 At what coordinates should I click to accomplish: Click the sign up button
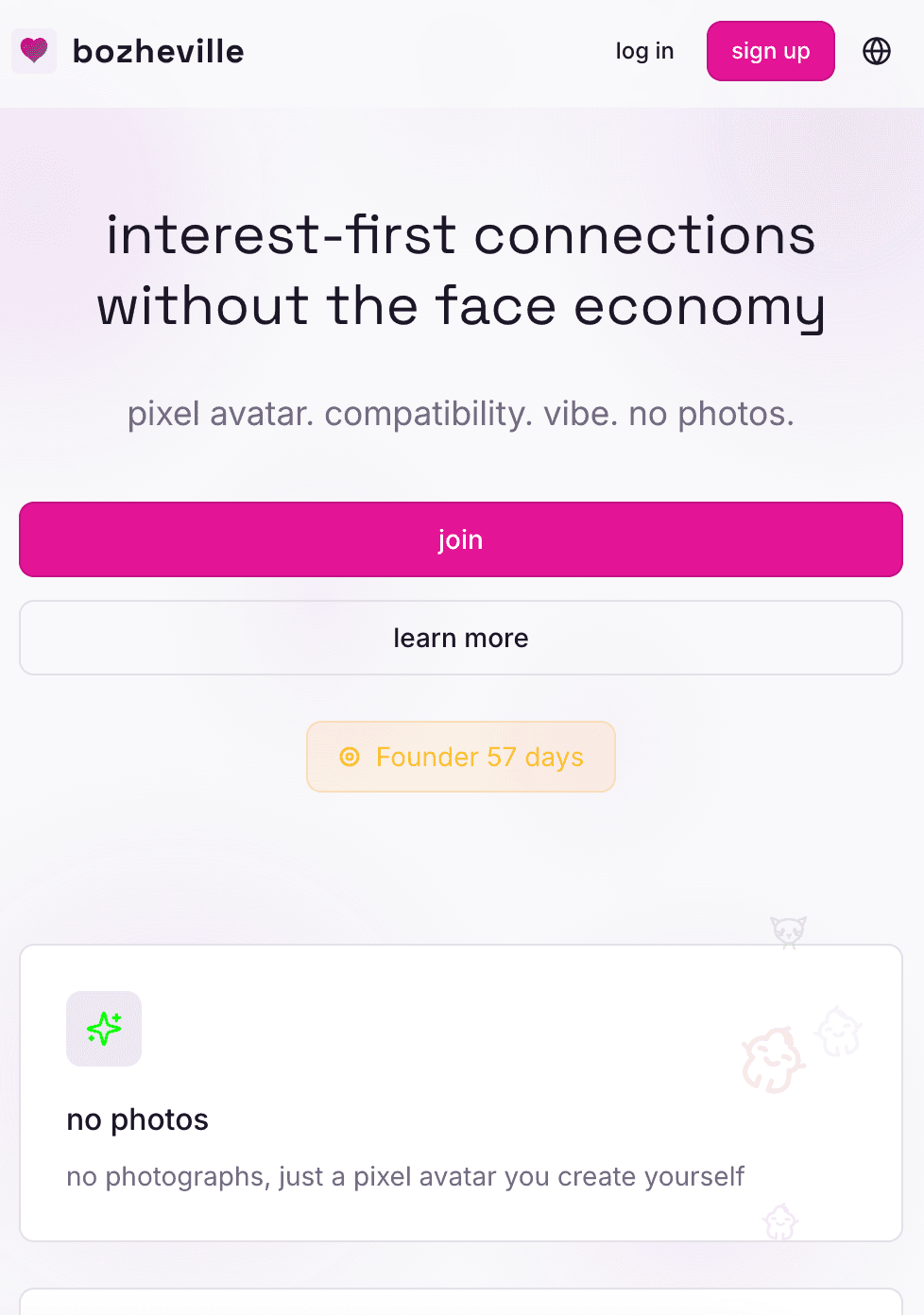[x=770, y=51]
